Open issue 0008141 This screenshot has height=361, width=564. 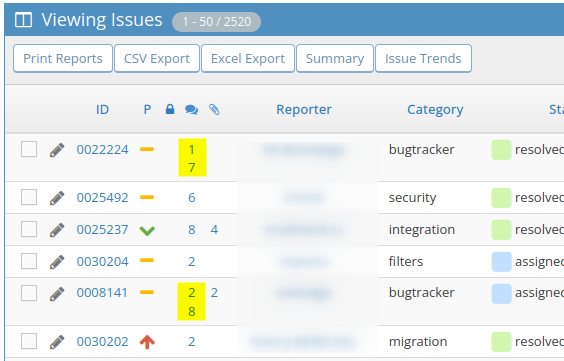(102, 293)
